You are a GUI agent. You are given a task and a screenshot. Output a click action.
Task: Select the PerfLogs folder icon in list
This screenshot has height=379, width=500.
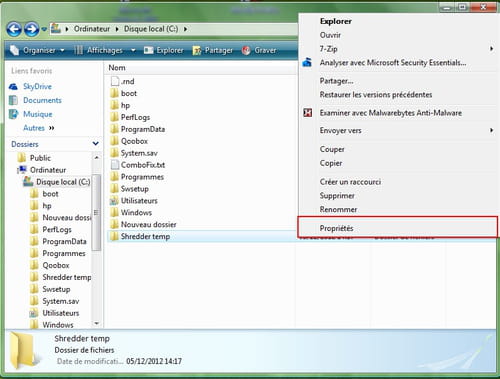(115, 117)
